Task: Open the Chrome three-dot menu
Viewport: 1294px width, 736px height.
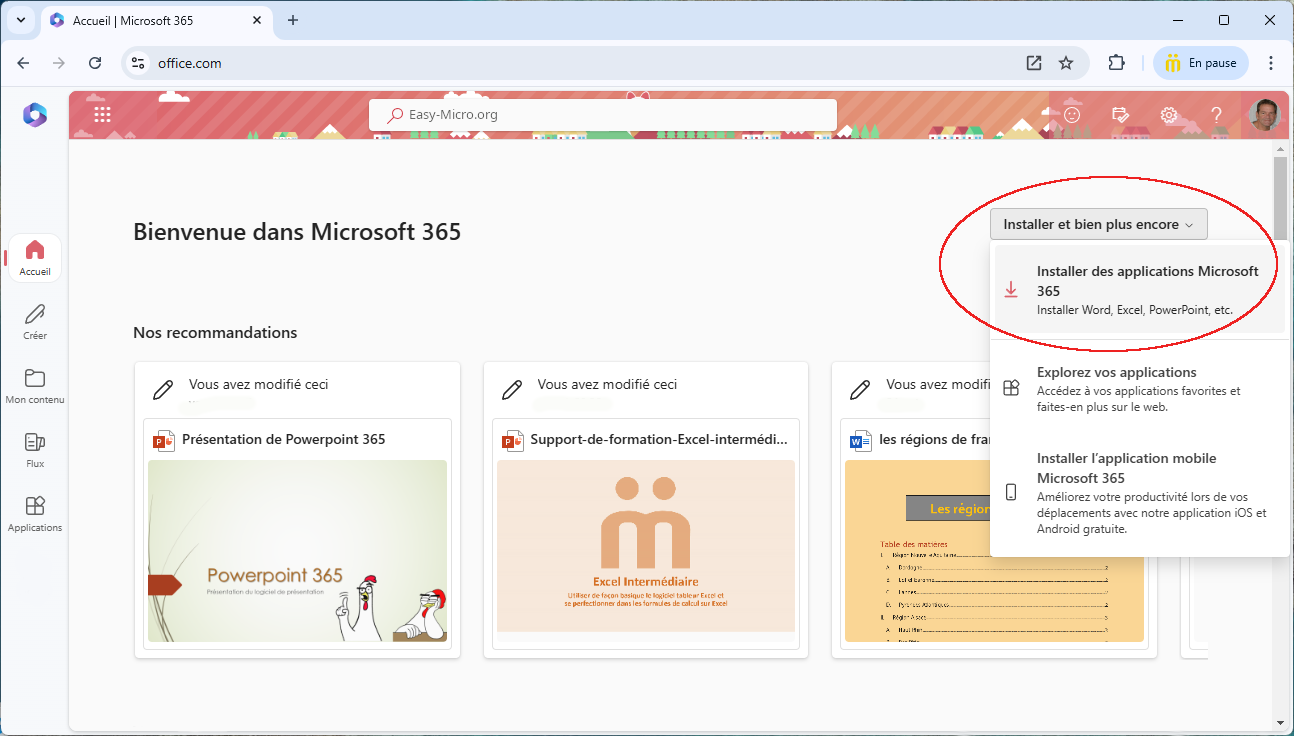Action: (1271, 63)
